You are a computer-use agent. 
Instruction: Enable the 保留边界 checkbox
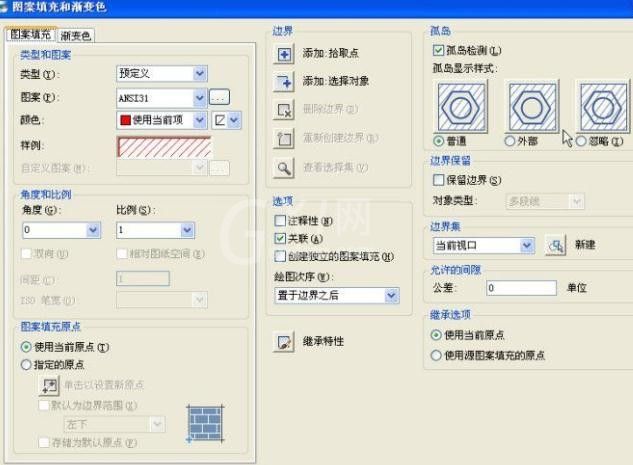tap(438, 180)
